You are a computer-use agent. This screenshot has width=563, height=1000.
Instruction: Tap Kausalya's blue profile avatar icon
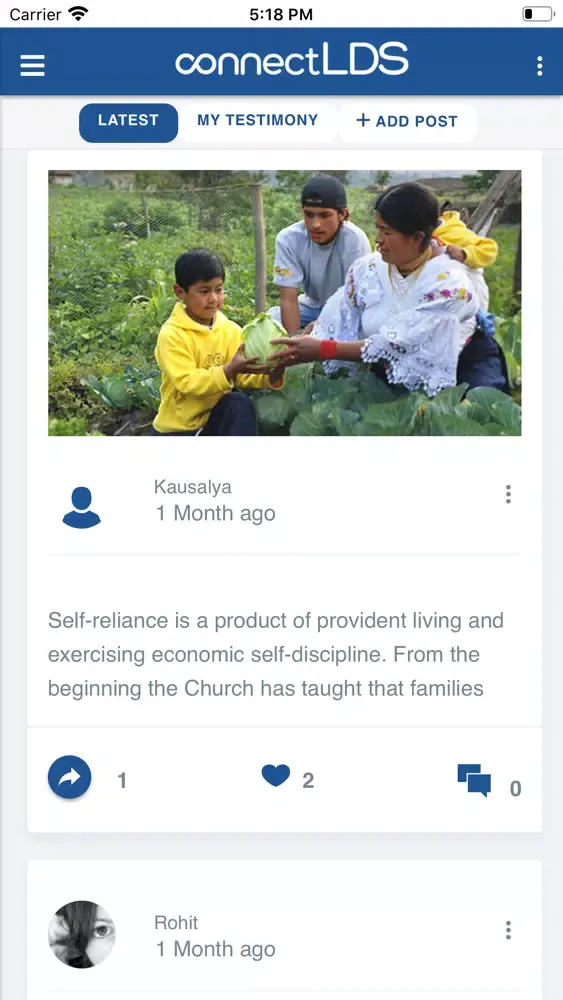82,507
